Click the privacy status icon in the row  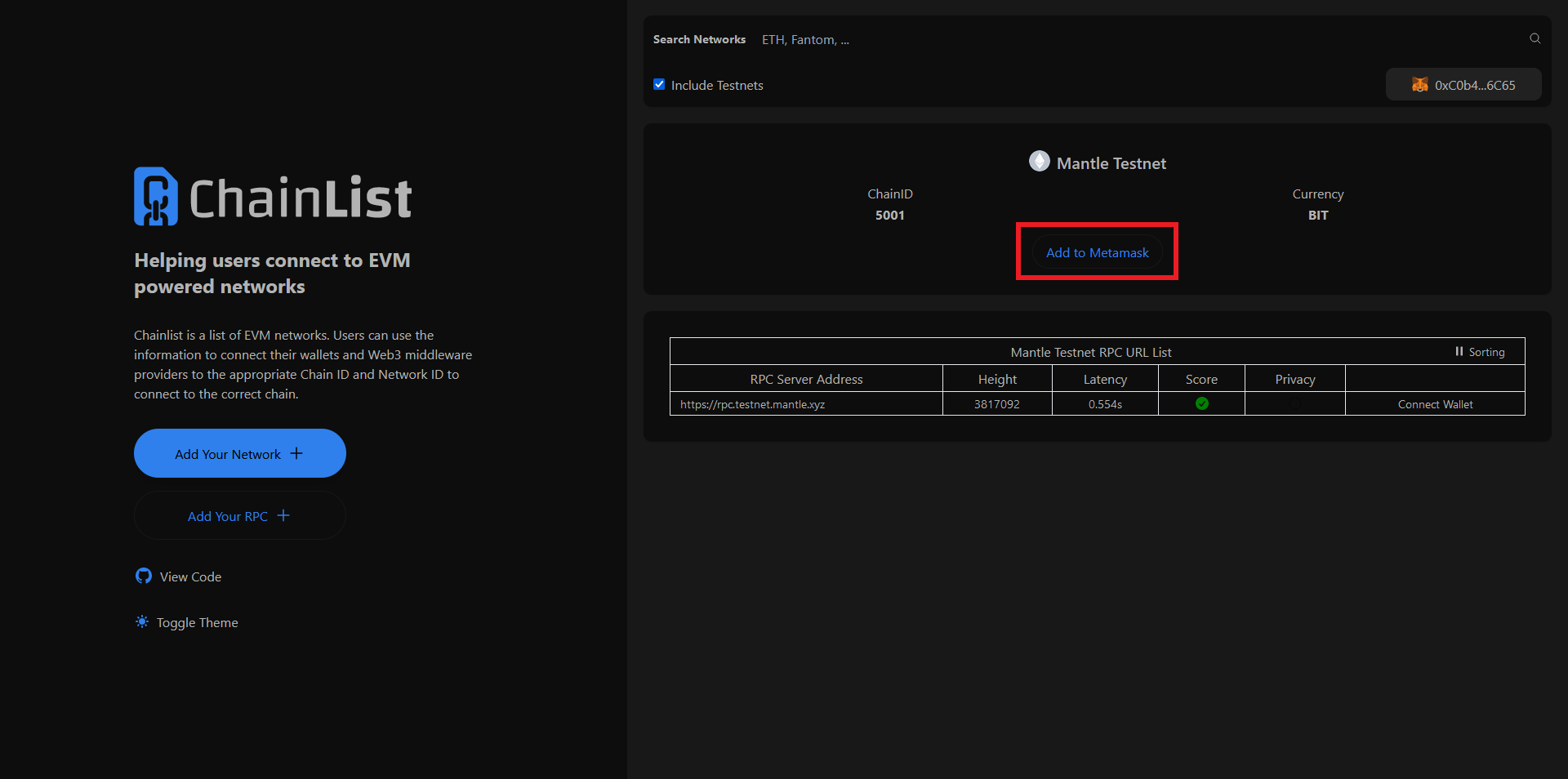1294,403
